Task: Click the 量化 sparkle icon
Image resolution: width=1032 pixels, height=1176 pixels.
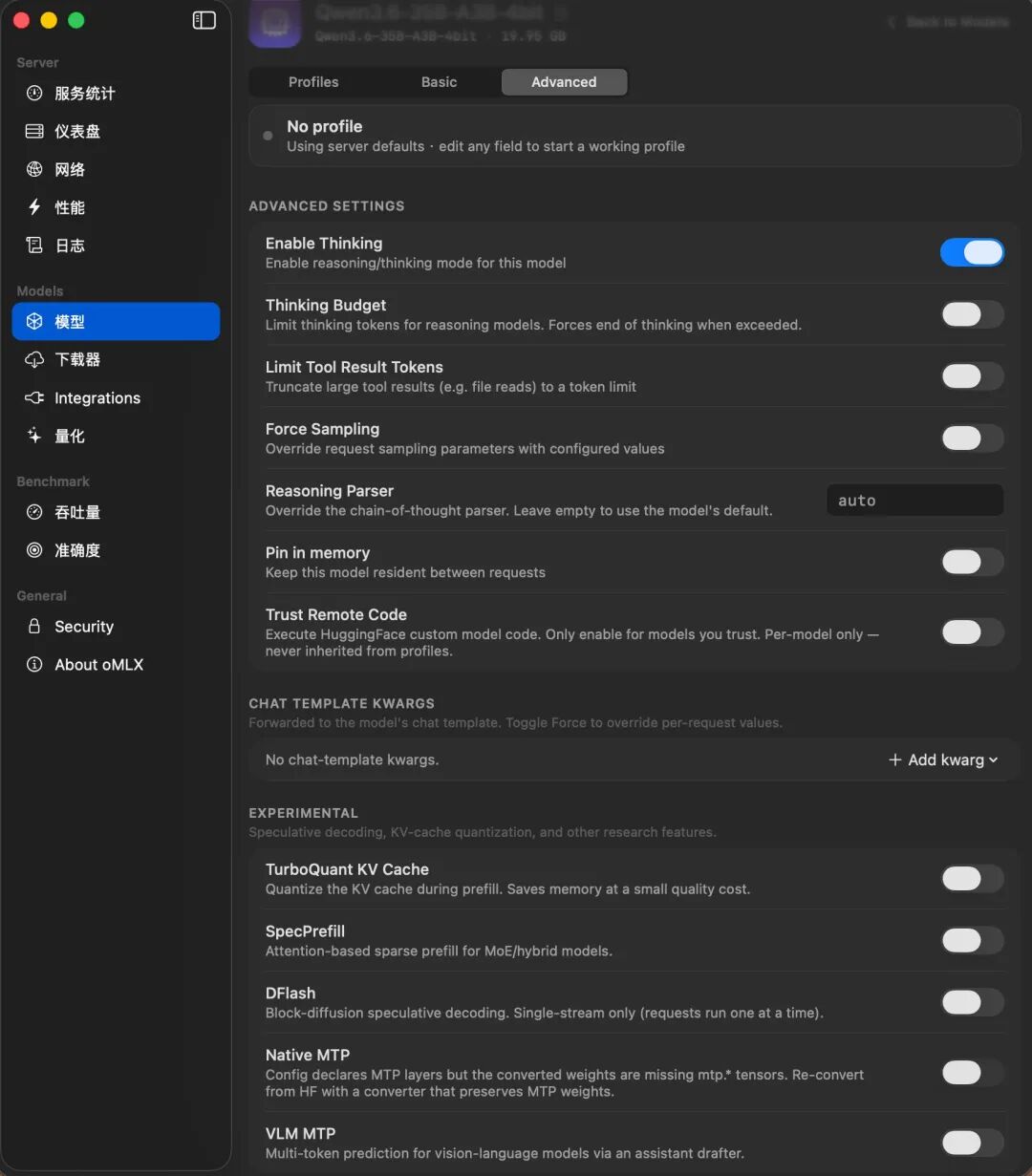Action: click(34, 436)
